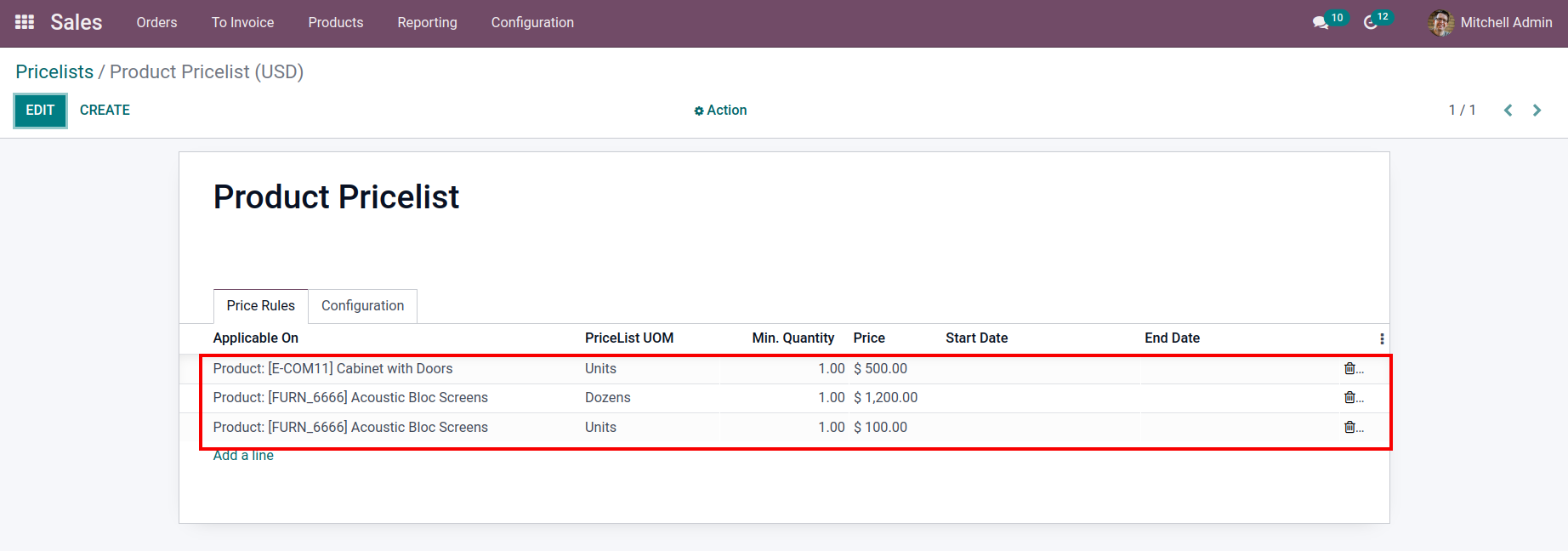Select the Dozens UOM cell
1568x551 pixels.
608,397
